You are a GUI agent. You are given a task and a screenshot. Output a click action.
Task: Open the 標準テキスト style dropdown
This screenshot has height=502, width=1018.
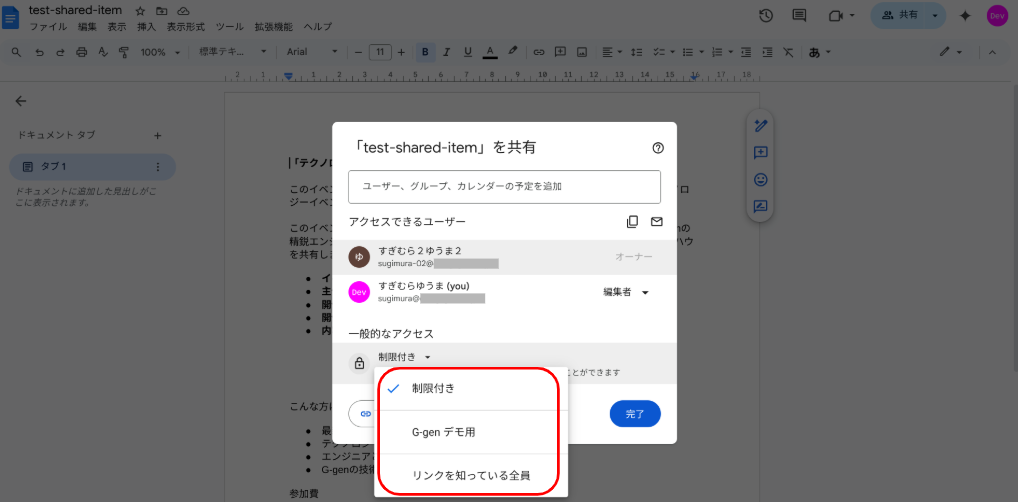232,52
